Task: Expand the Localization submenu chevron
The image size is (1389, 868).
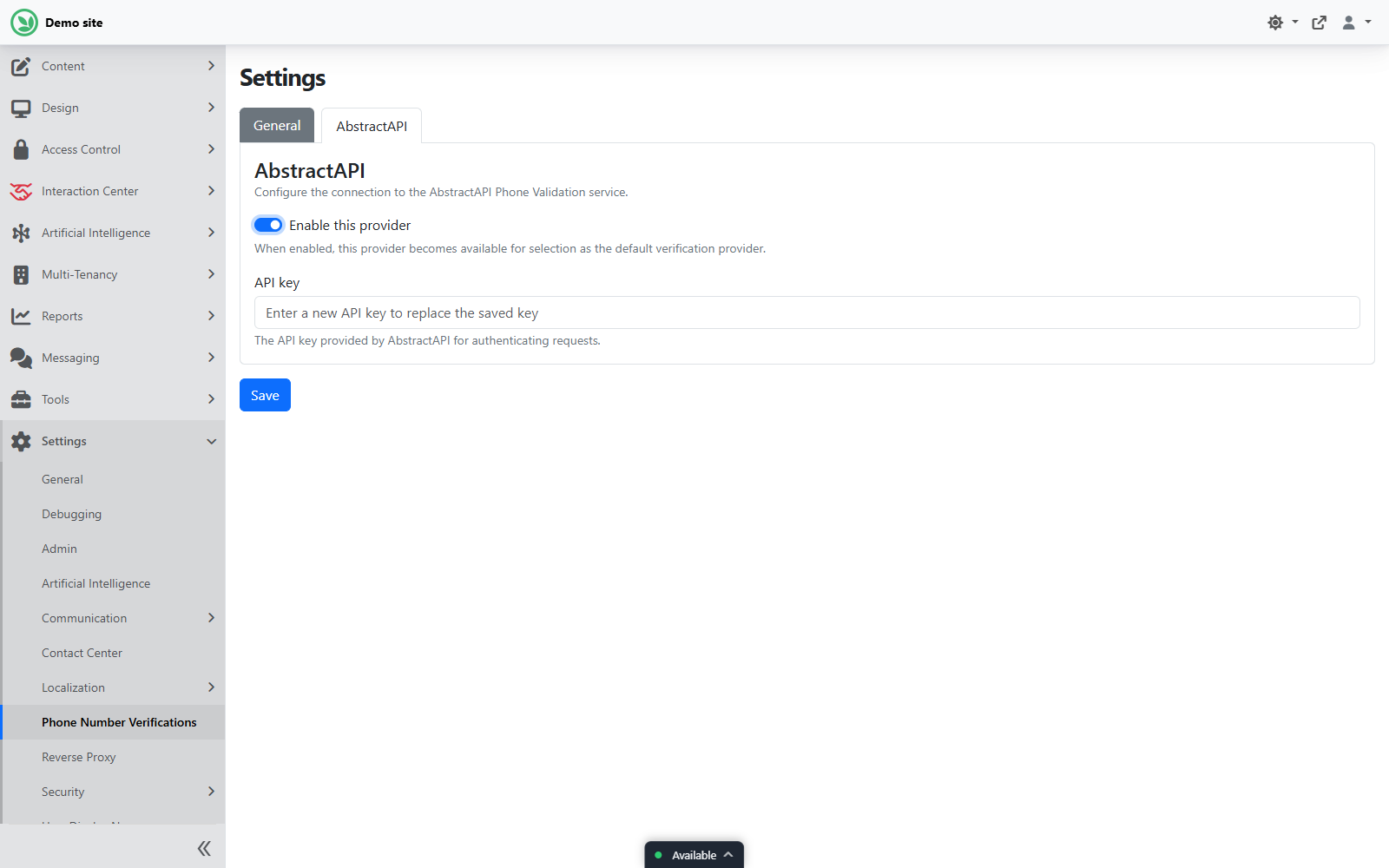Action: (x=211, y=687)
